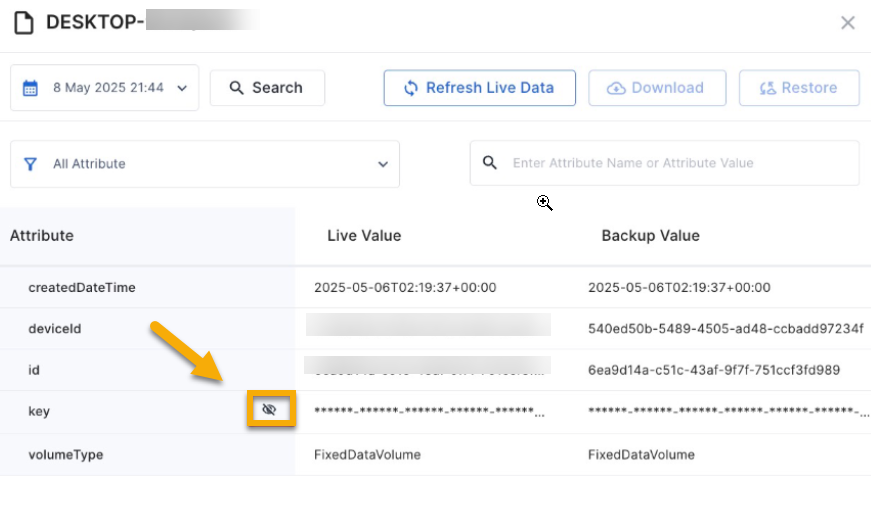This screenshot has width=871, height=517.
Task: Click the Search button
Action: (x=267, y=88)
